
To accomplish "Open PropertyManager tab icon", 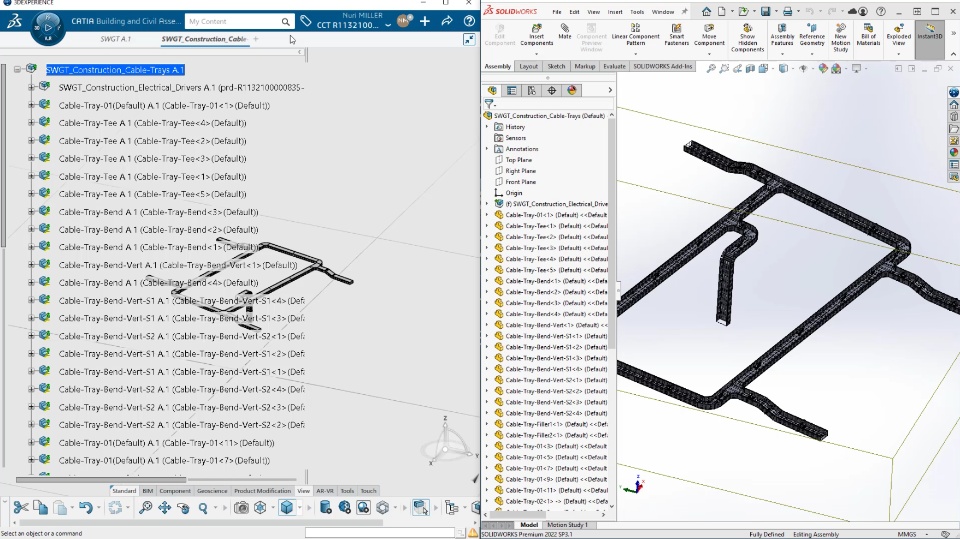I will 512,90.
